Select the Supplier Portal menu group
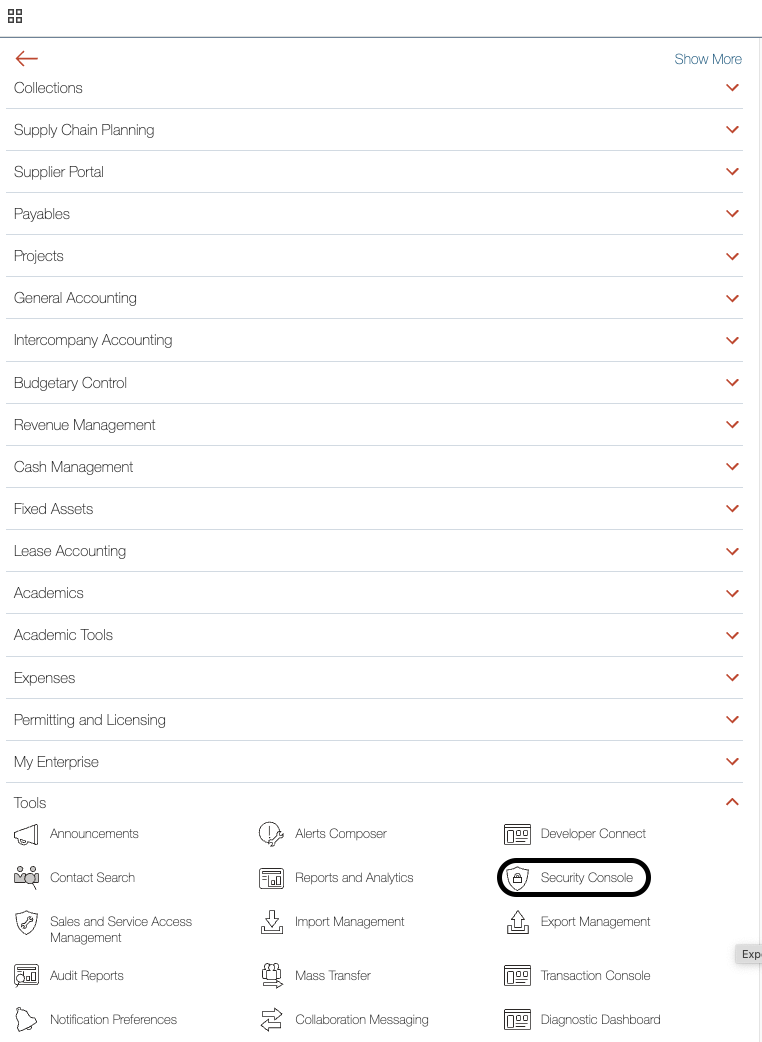The height and width of the screenshot is (1042, 762). tap(59, 172)
